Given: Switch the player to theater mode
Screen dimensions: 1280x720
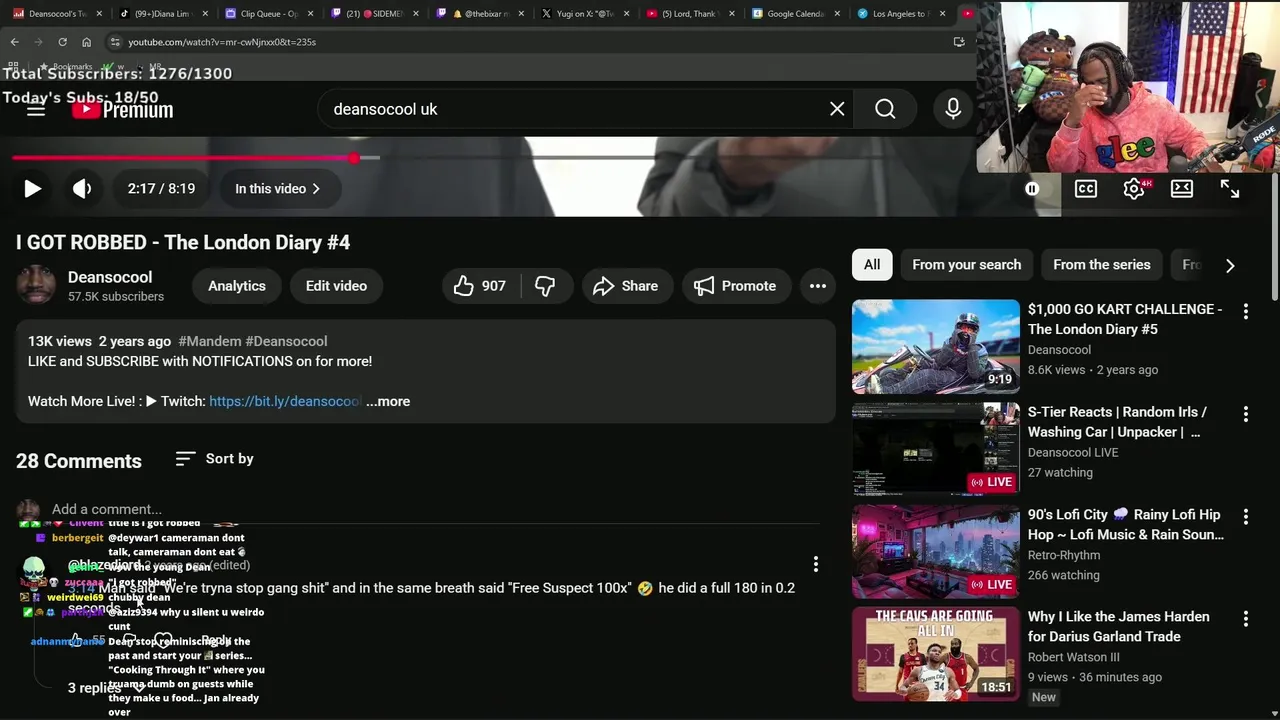Looking at the screenshot, I should tap(1182, 188).
